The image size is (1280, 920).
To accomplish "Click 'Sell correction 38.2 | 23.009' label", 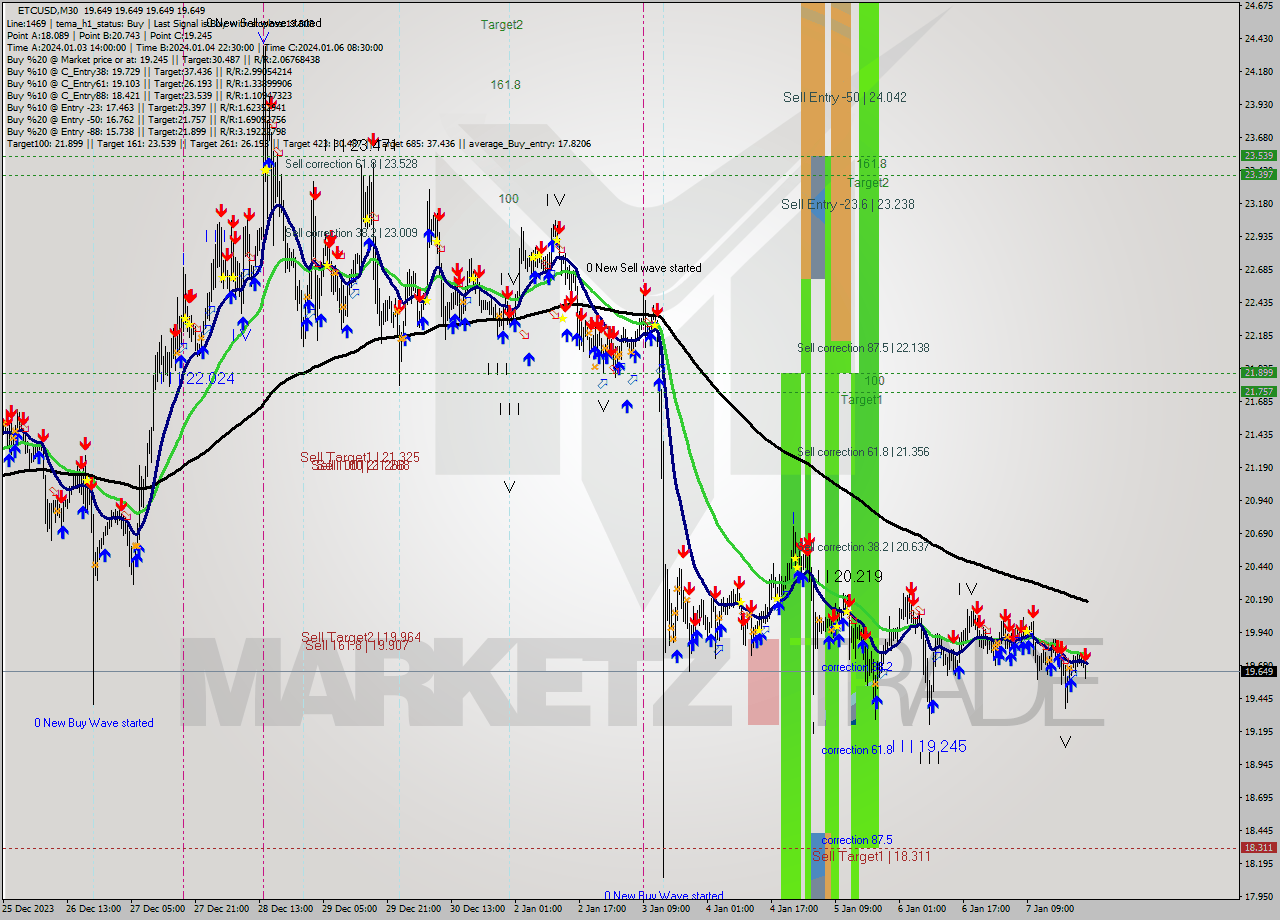I will pyautogui.click(x=351, y=233).
